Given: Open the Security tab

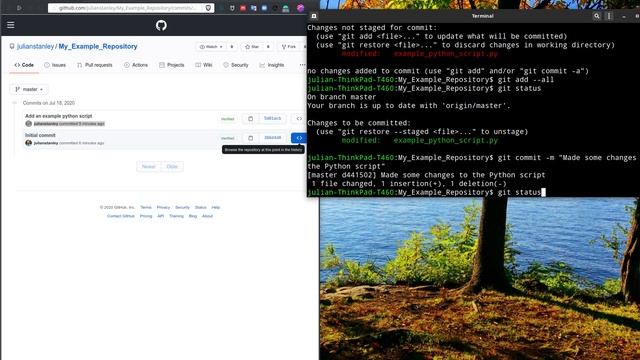Looking at the screenshot, I should (236, 65).
